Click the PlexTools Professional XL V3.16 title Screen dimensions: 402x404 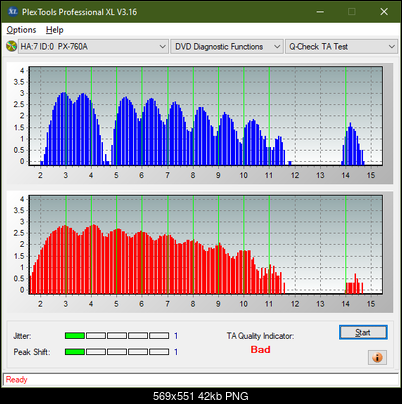click(79, 12)
